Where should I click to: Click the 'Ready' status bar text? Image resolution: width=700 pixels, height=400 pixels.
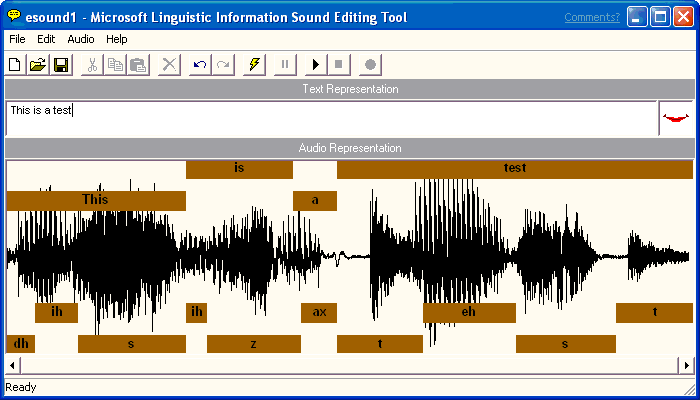(21, 387)
